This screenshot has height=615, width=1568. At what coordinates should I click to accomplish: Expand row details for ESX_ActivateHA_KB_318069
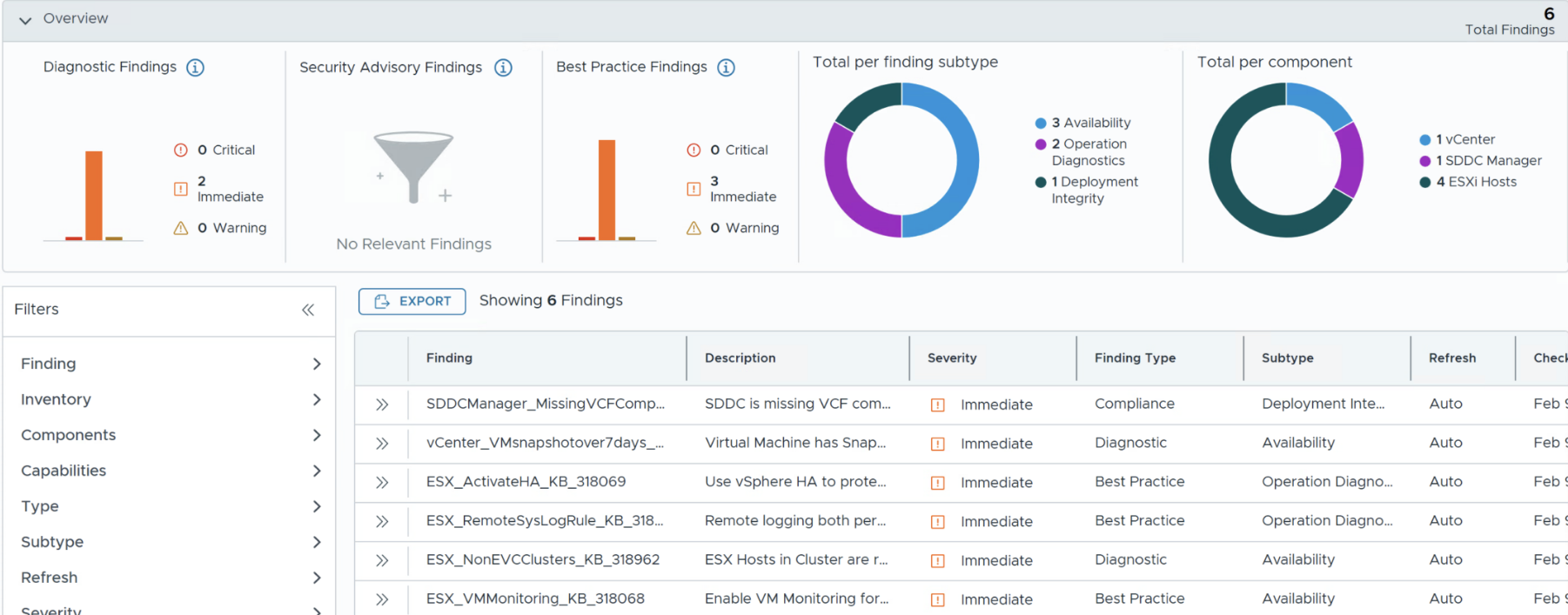coord(382,483)
